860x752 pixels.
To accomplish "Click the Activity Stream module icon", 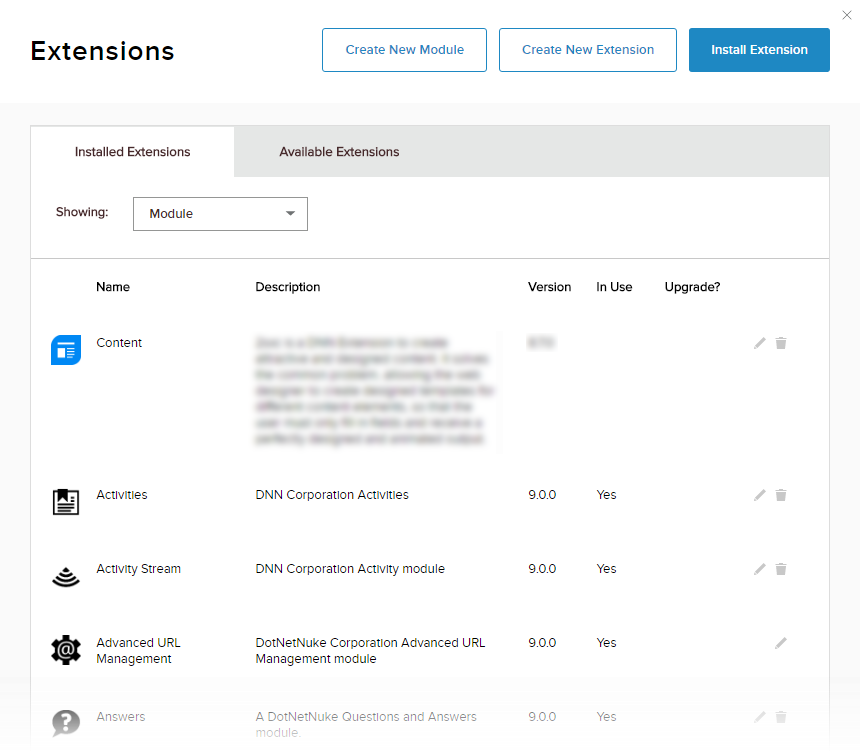I will [66, 576].
